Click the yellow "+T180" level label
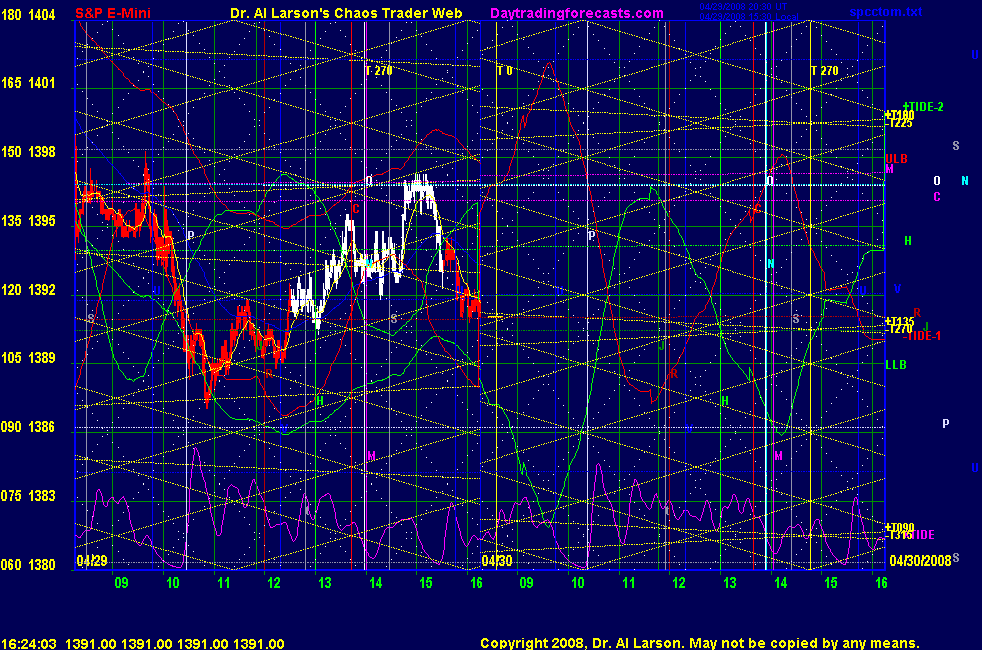 pyautogui.click(x=899, y=115)
